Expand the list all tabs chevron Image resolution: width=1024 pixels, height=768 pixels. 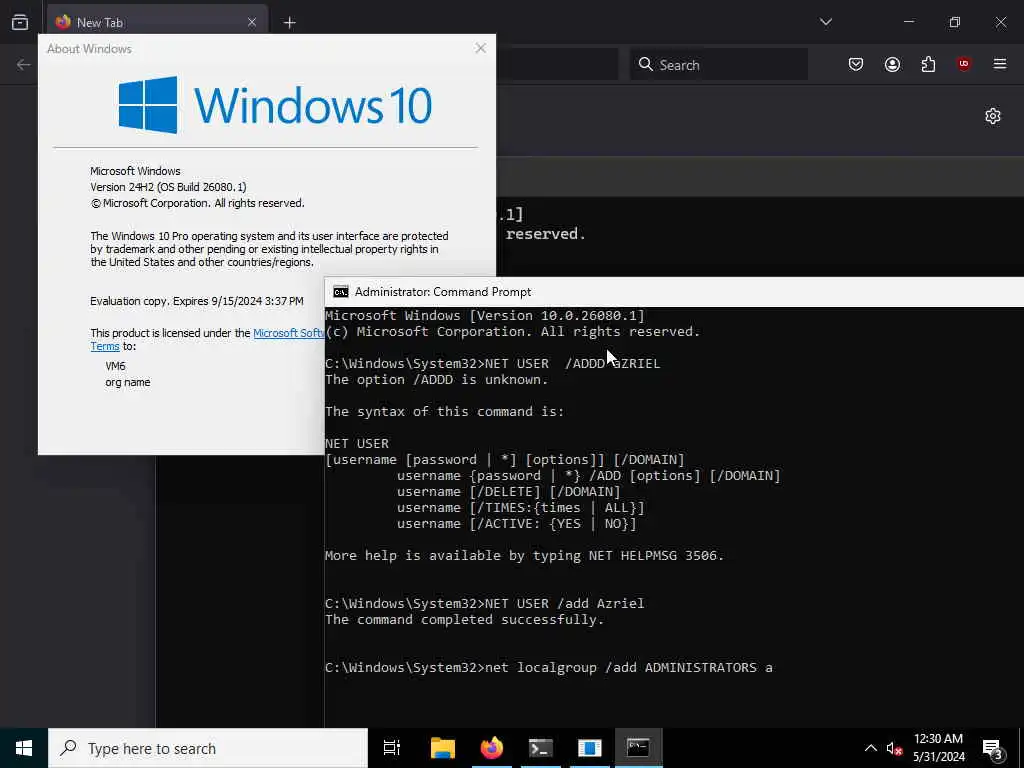click(x=825, y=22)
